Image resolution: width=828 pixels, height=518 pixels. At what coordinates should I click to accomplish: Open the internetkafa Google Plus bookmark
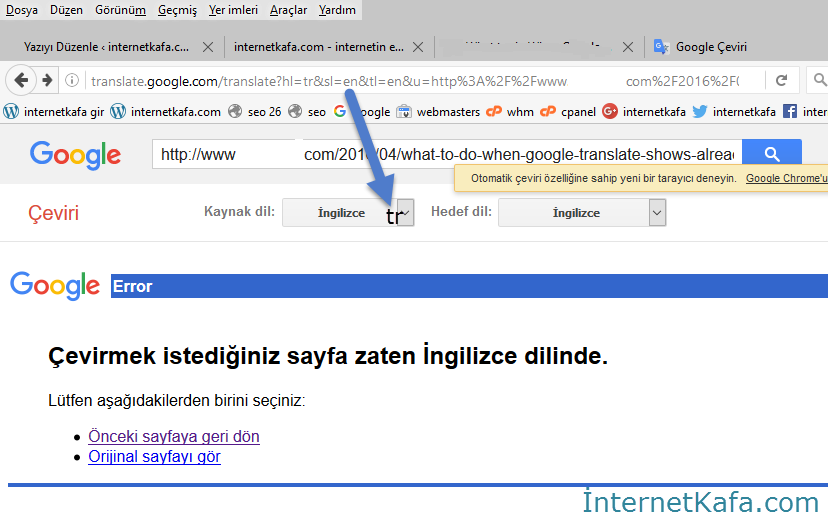click(644, 111)
